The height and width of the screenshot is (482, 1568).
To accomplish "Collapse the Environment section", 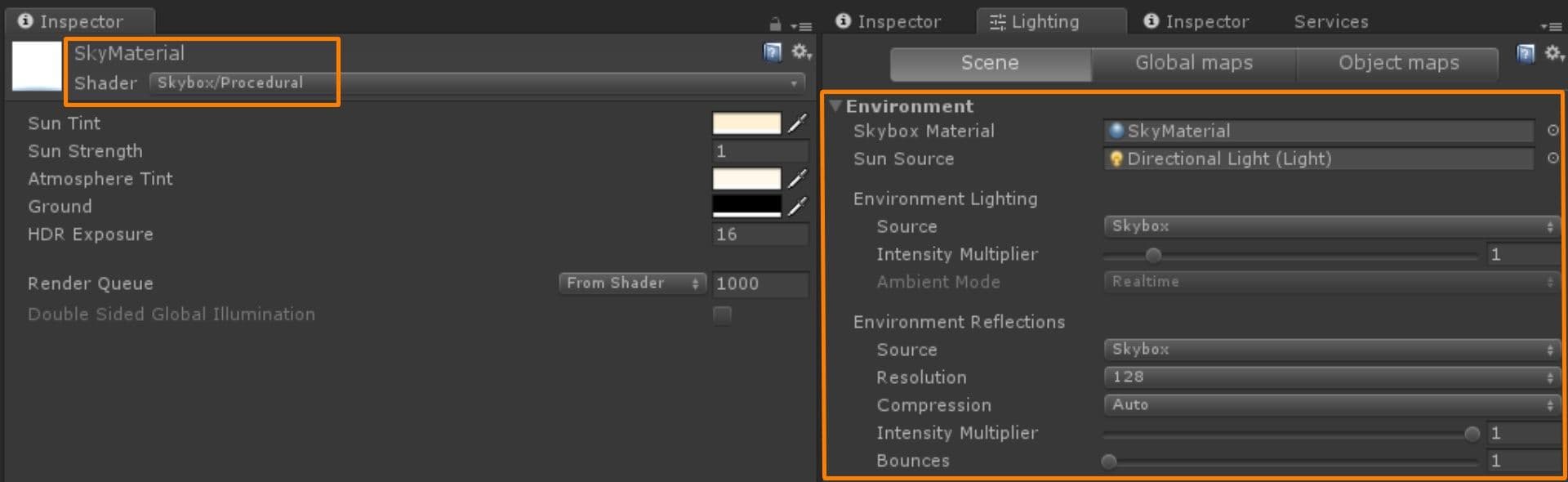I will click(835, 106).
